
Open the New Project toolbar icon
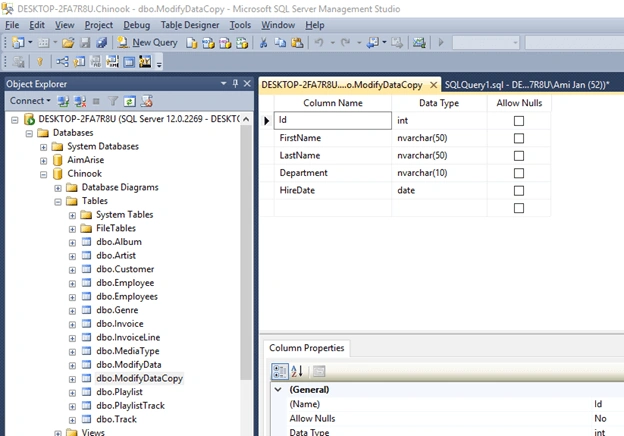[x=18, y=42]
